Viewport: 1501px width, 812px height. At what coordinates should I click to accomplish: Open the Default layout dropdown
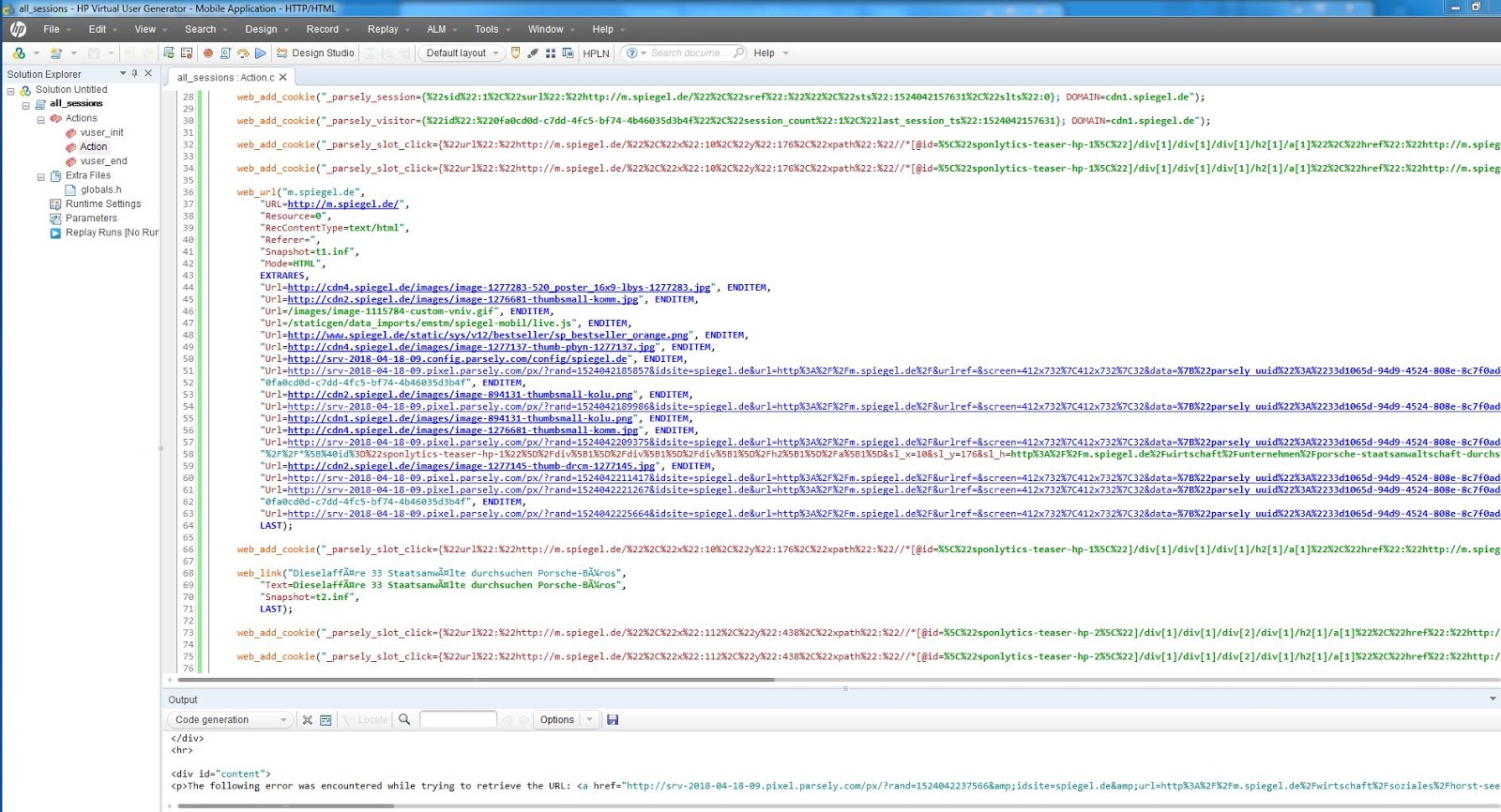point(462,53)
